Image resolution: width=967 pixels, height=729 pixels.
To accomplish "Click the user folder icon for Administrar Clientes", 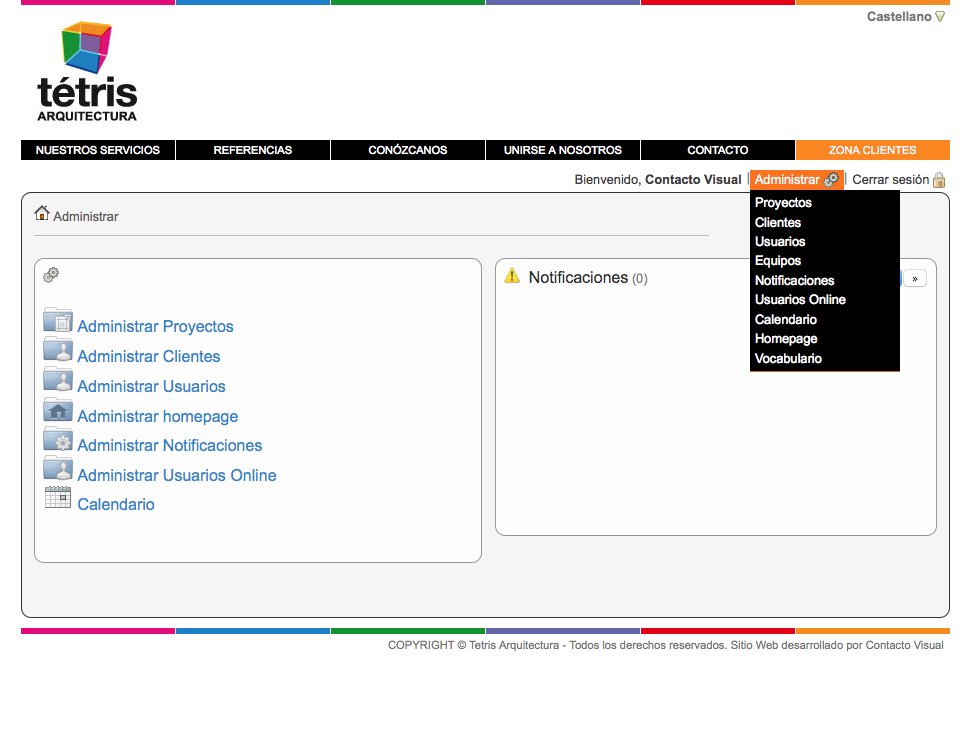I will [58, 351].
